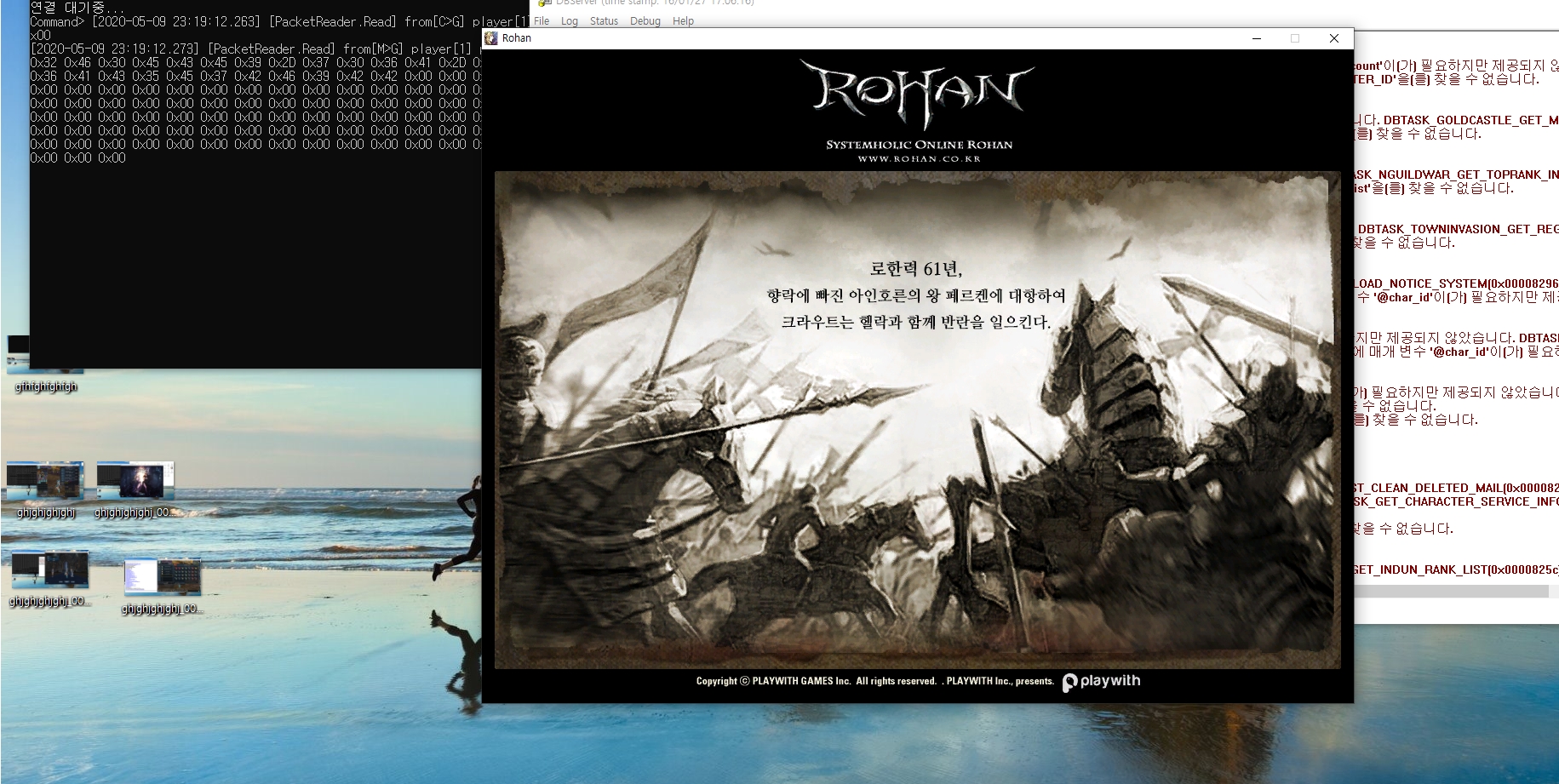Click the battle scene artwork in Rohan

917,420
